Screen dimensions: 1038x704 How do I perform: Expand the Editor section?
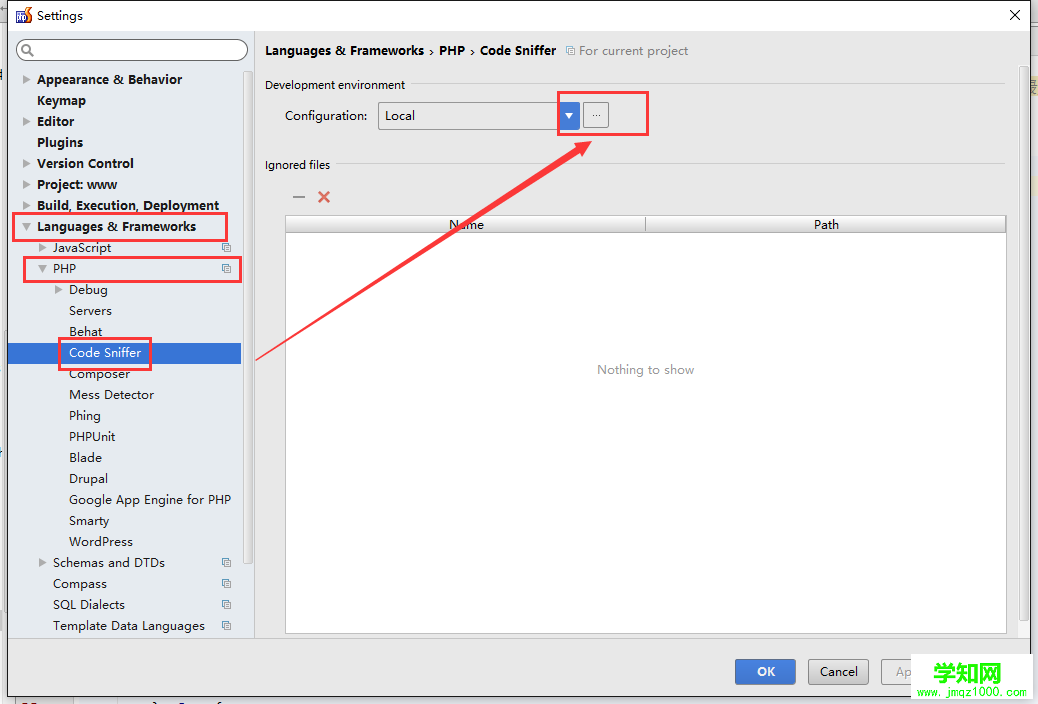(26, 121)
